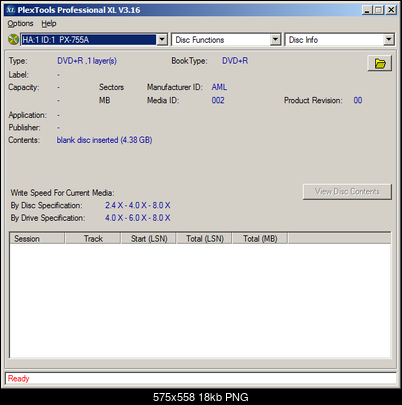Close the PlexTools Professional window
Screen dimensions: 402x405
[391, 10]
